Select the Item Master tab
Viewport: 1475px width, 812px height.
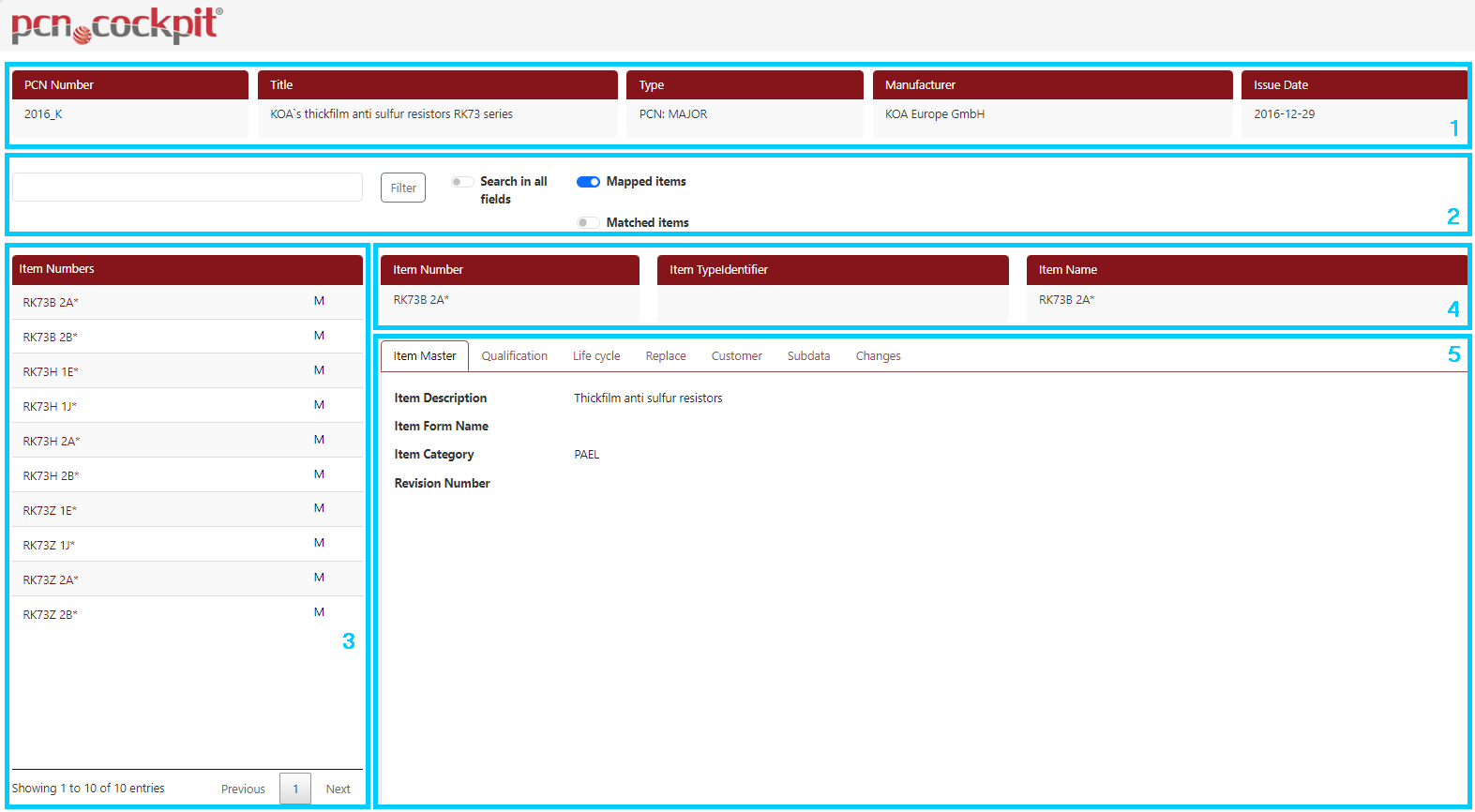pyautogui.click(x=425, y=356)
